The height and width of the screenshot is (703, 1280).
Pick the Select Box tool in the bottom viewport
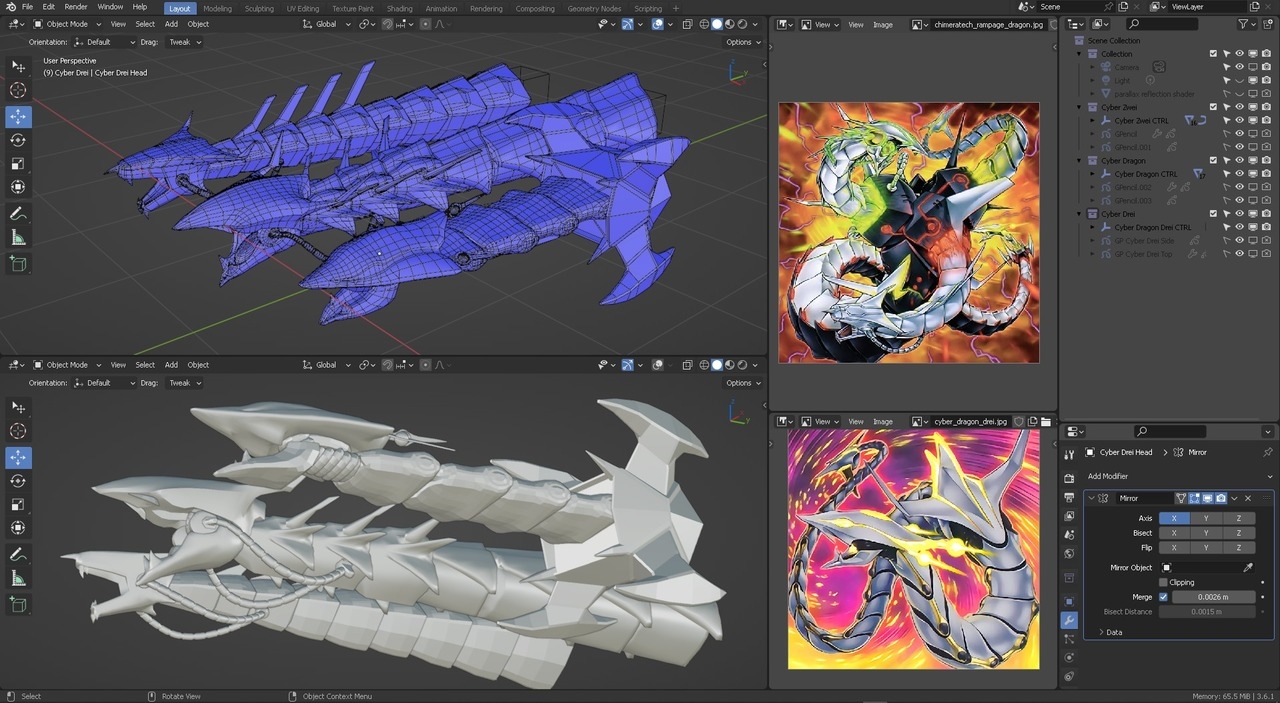pyautogui.click(x=18, y=408)
